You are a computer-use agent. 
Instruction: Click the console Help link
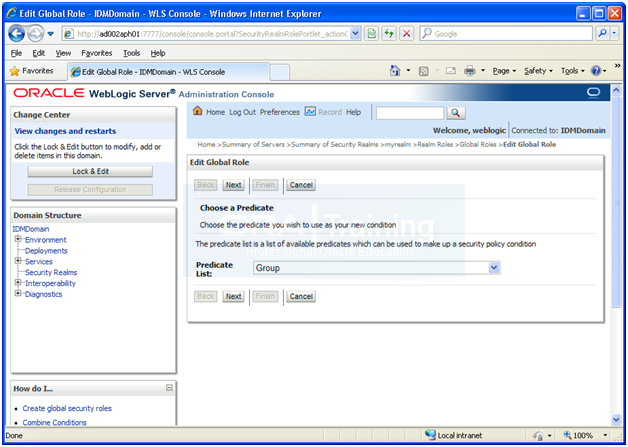tap(353, 112)
